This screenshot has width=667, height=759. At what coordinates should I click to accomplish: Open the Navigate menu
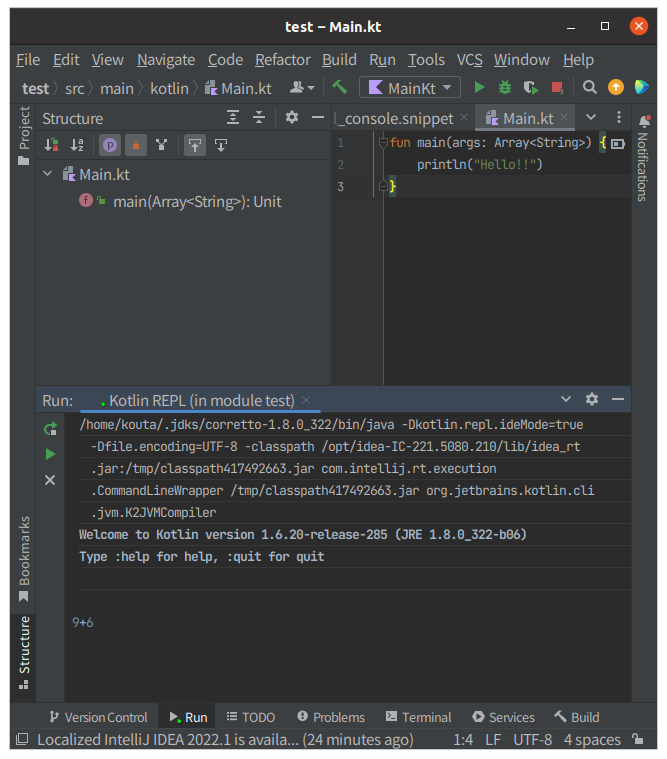(166, 60)
